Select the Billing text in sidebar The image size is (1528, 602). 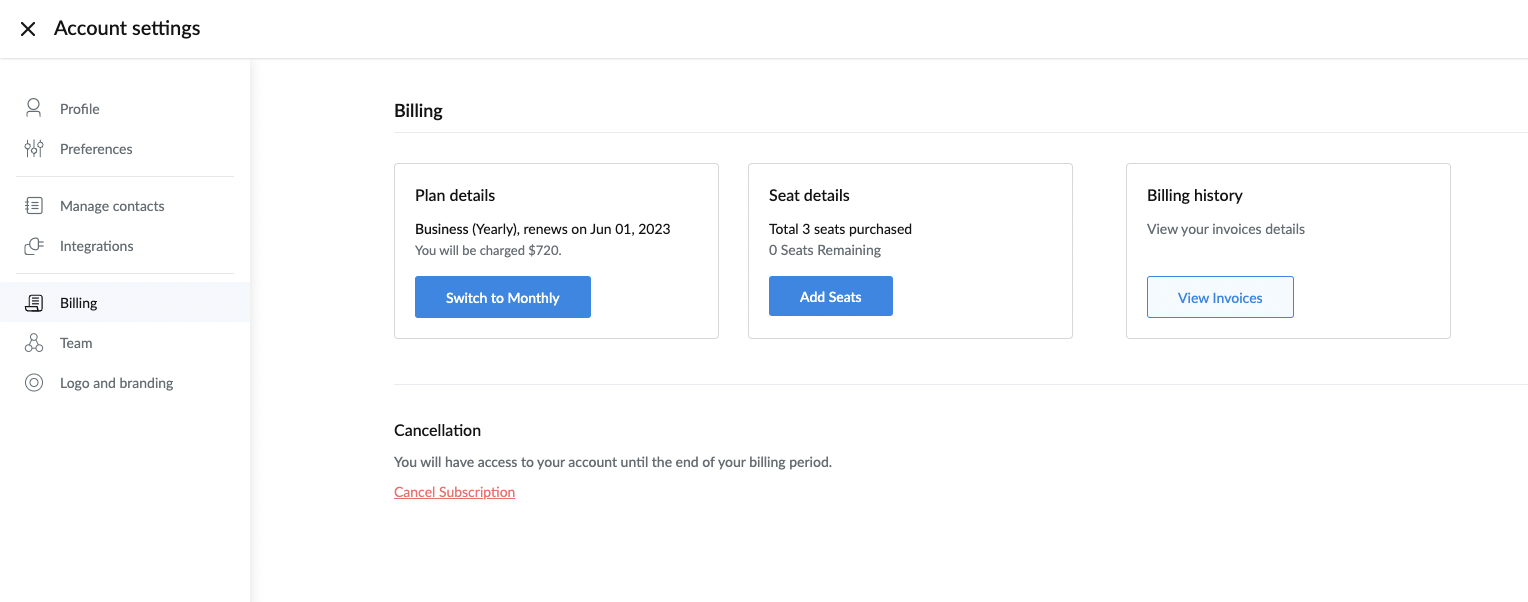79,303
